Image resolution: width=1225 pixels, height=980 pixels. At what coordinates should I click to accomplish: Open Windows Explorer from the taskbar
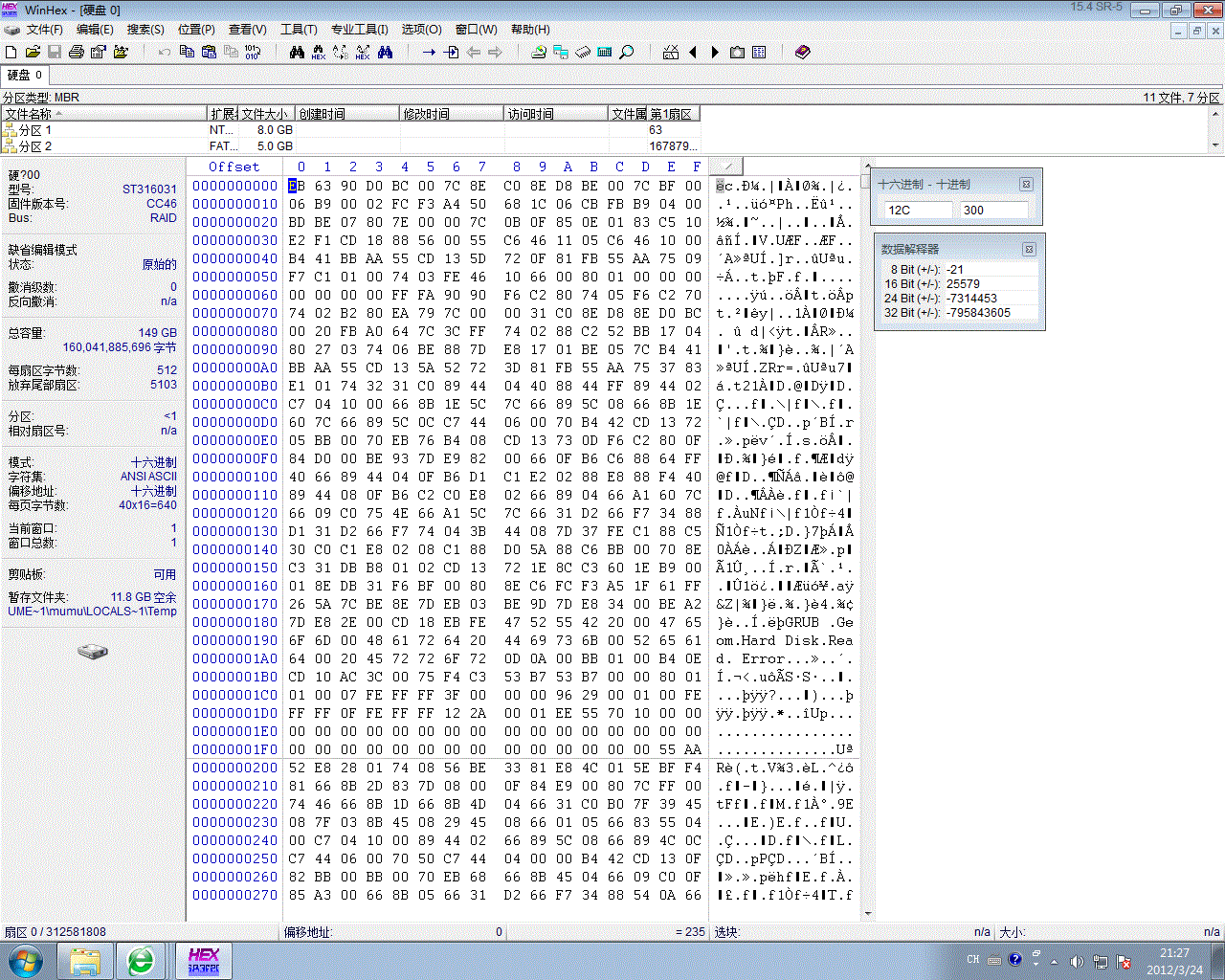85,961
